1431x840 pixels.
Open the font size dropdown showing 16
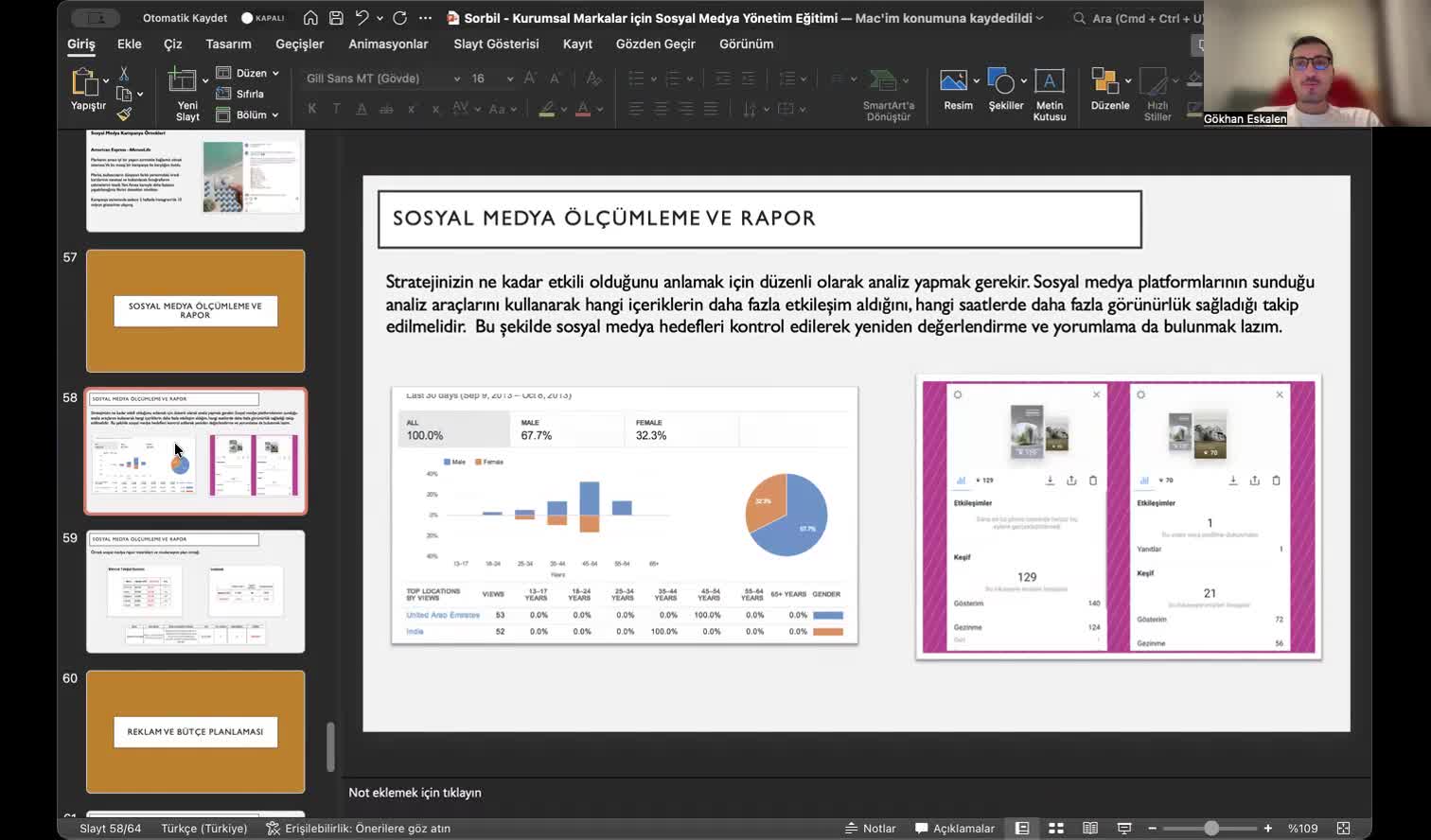pos(510,79)
